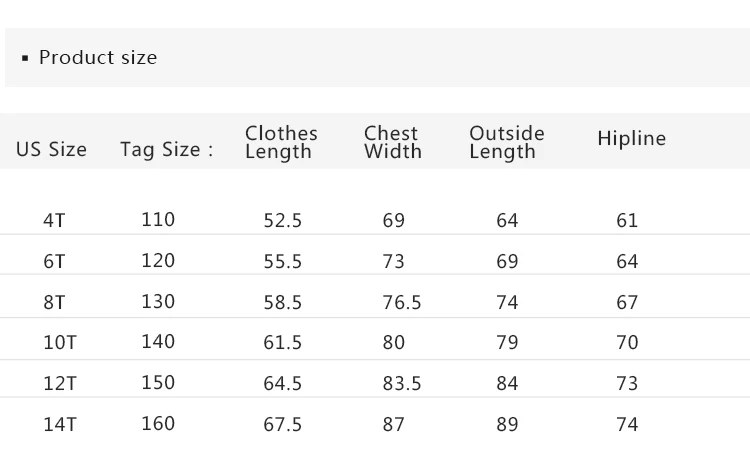Select the Chest Width column header

[392, 142]
